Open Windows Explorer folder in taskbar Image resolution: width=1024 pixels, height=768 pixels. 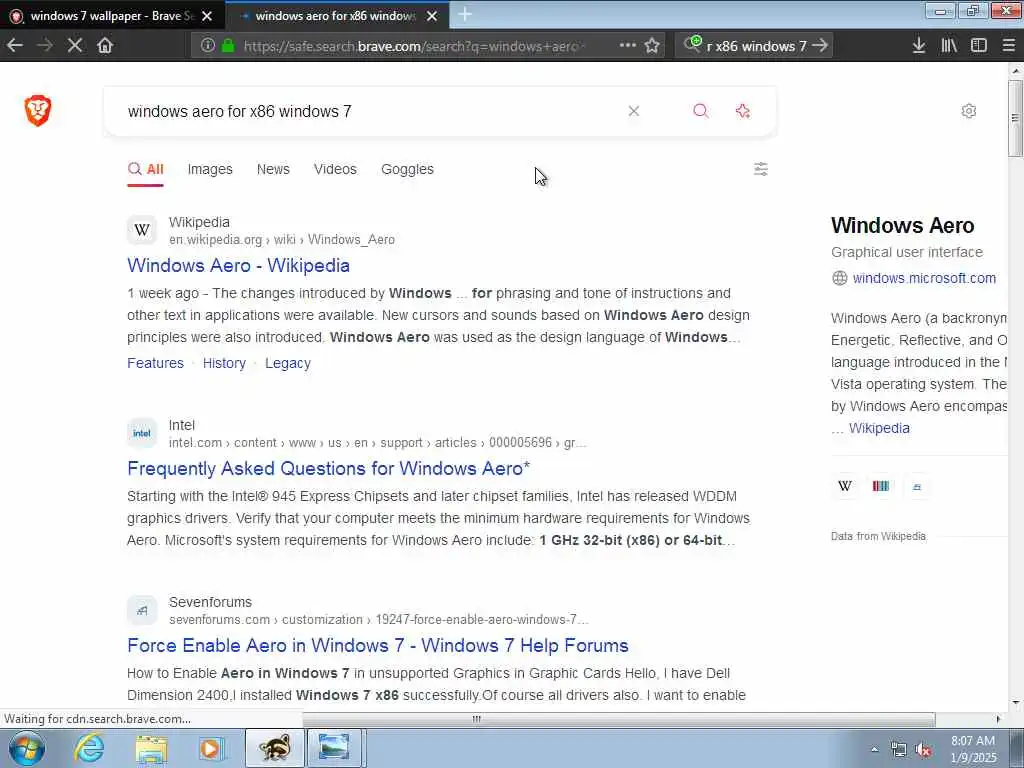click(151, 748)
